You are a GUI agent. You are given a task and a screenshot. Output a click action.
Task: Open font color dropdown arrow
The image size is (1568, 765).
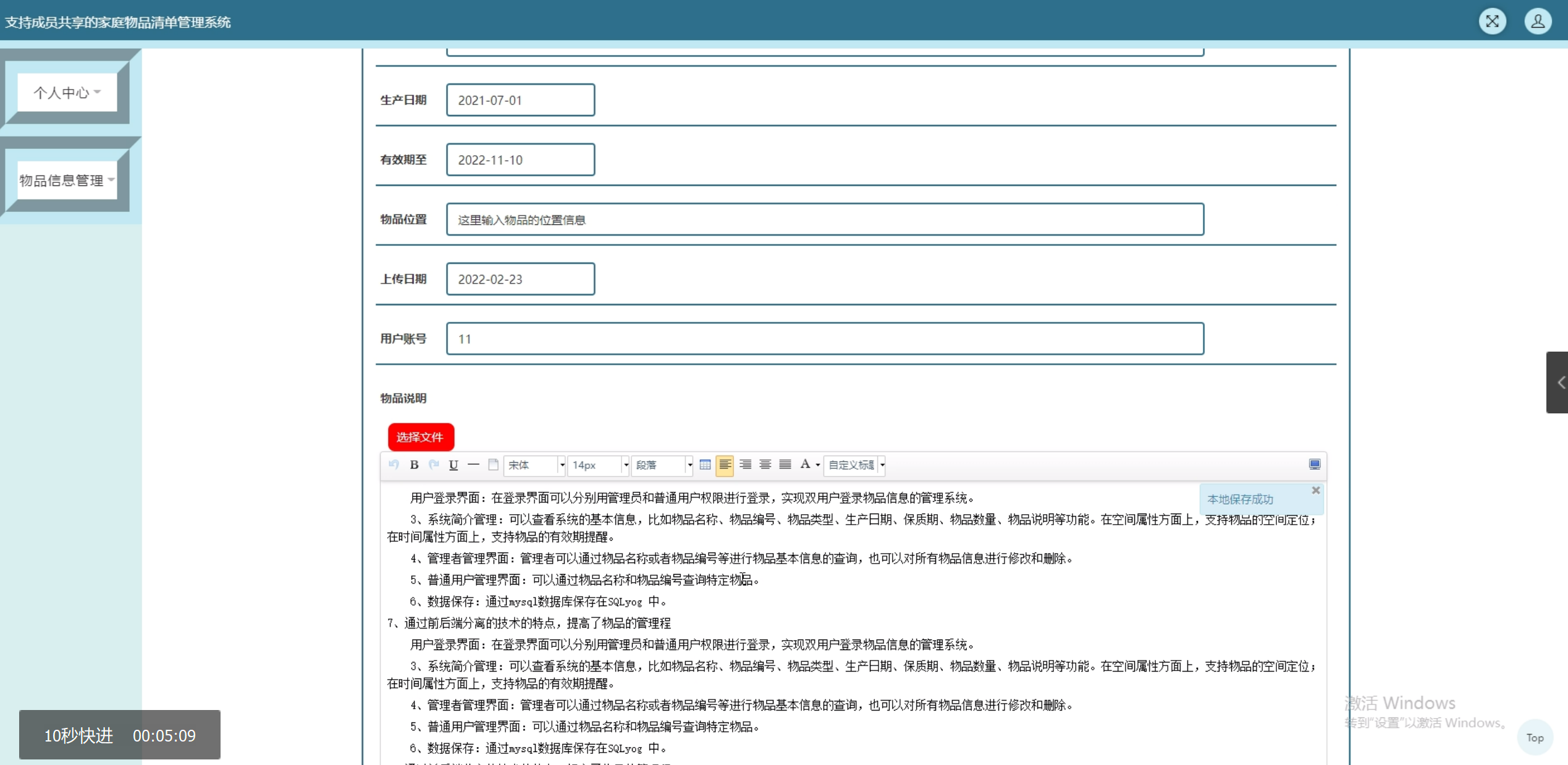coord(818,465)
